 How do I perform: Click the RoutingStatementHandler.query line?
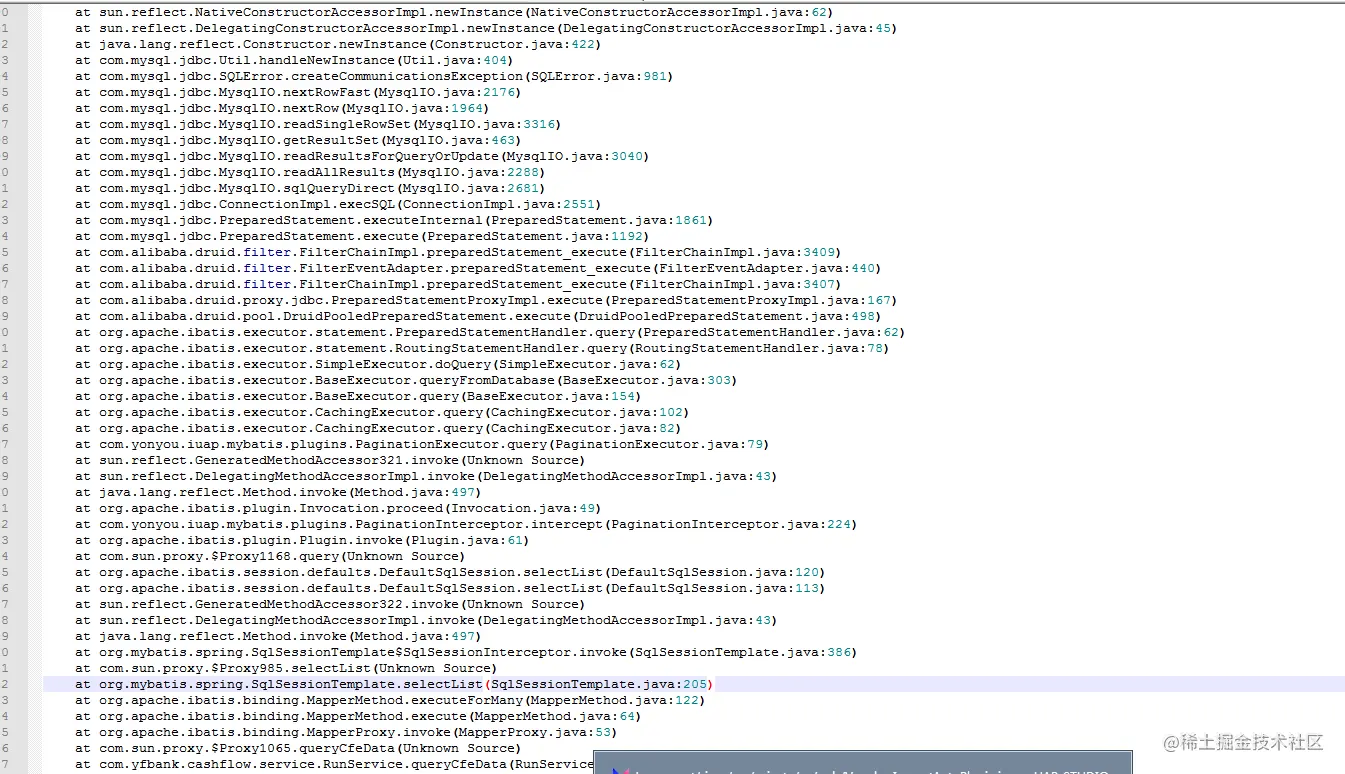(x=482, y=348)
